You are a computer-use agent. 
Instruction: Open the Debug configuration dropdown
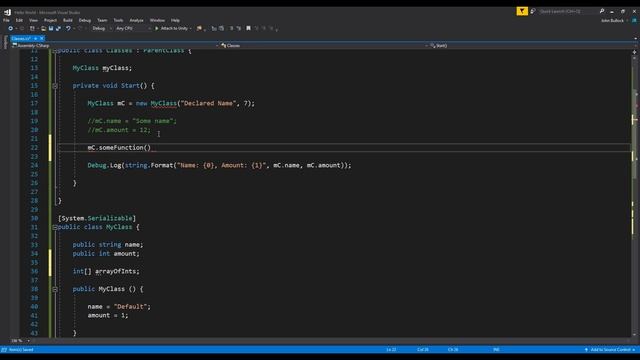[102, 29]
